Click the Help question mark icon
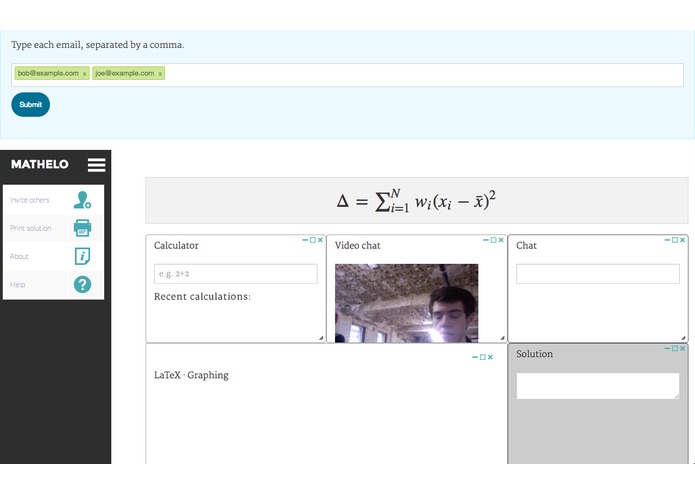Viewport: 695px width, 494px height. point(82,284)
